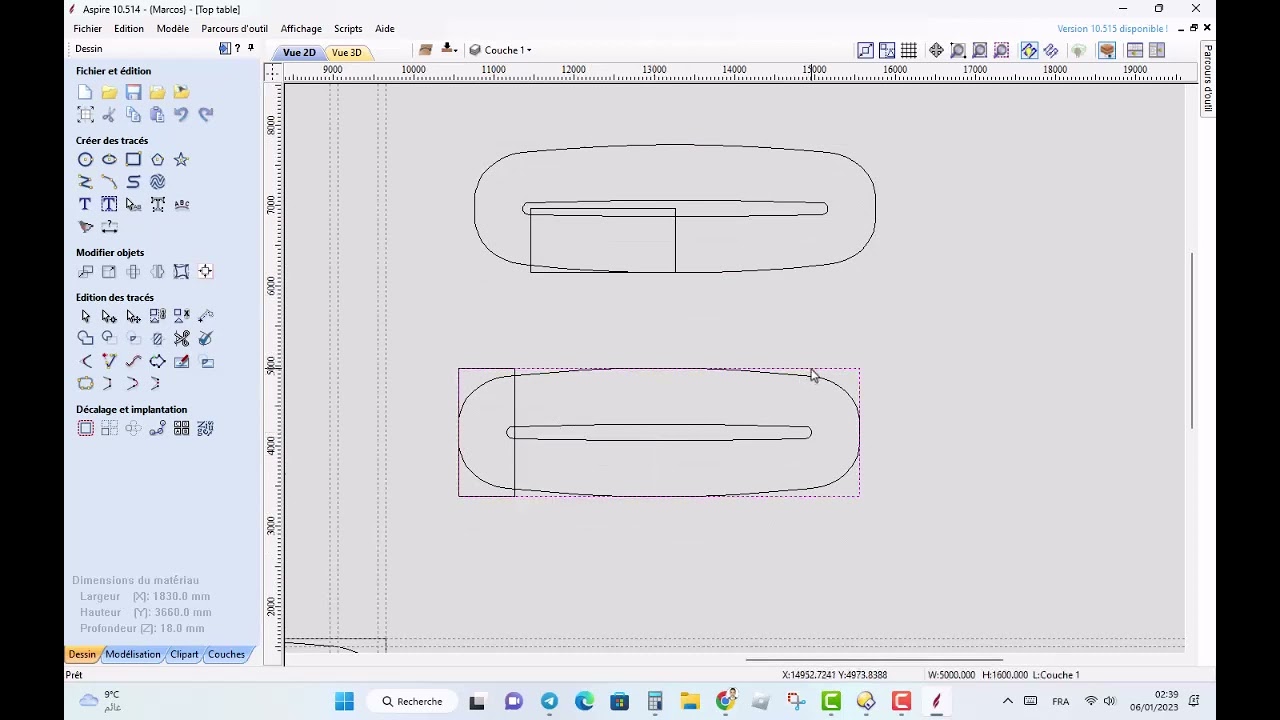Viewport: 1280px width, 720px height.
Task: Switch to the Clipart bottom tab
Action: pyautogui.click(x=184, y=654)
